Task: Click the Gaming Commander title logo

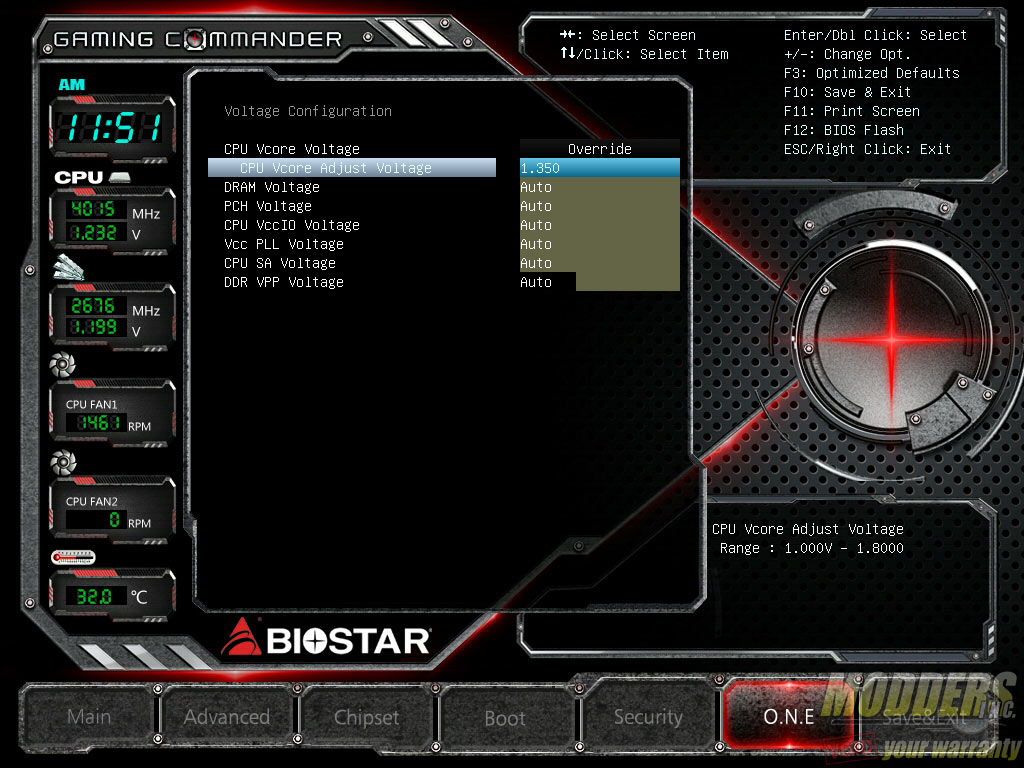Action: [198, 39]
